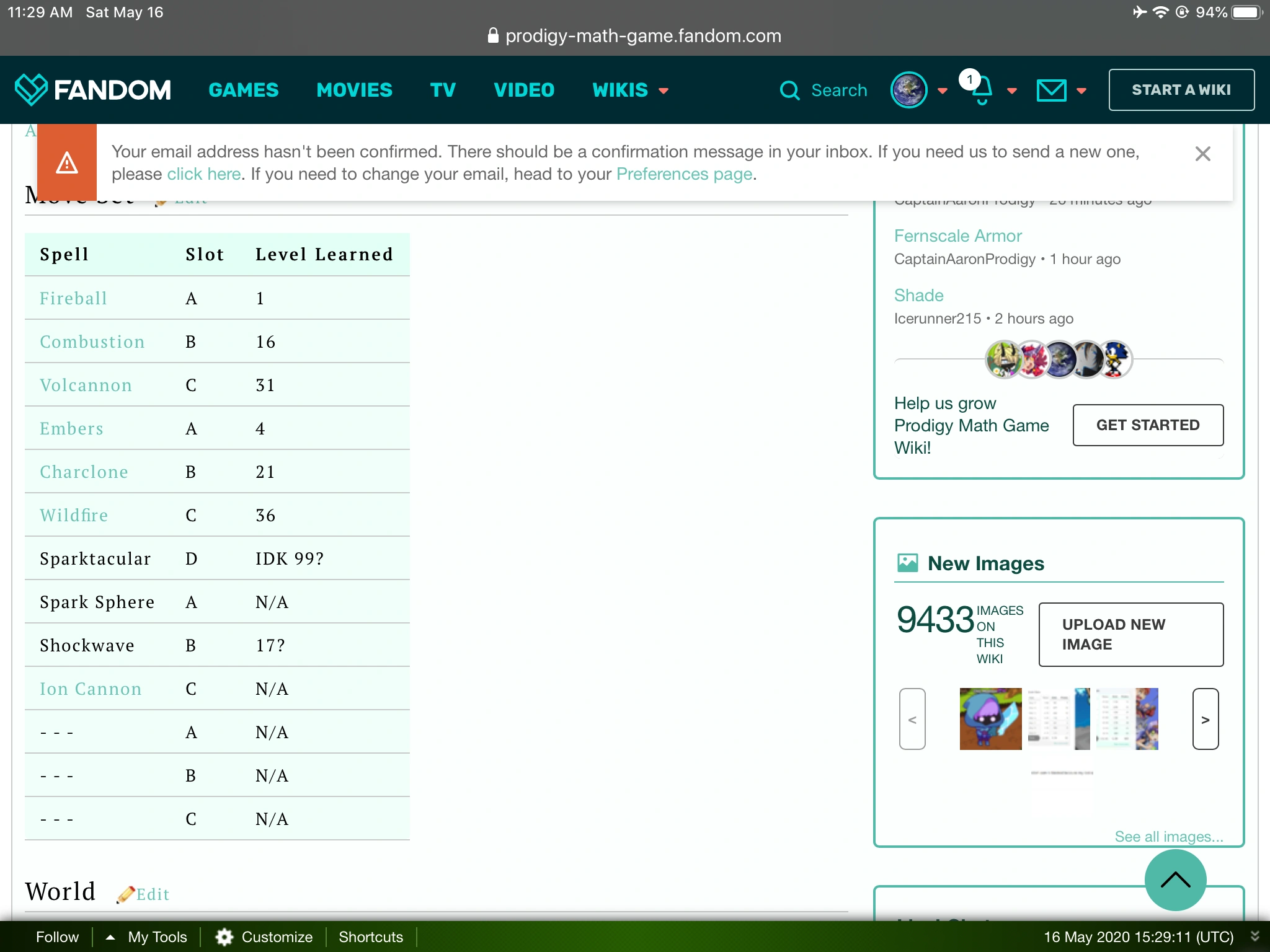
Task: Open the notifications bell icon
Action: (x=982, y=90)
